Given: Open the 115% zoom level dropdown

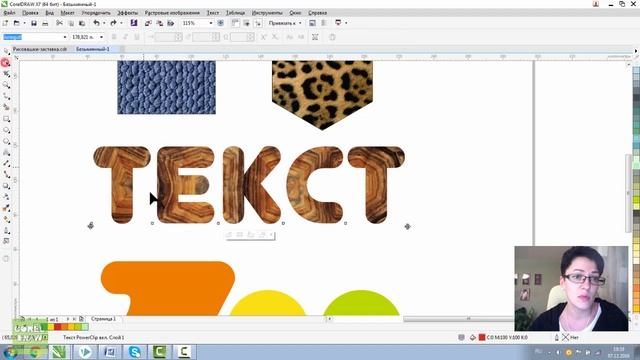Looking at the screenshot, I should coord(211,23).
